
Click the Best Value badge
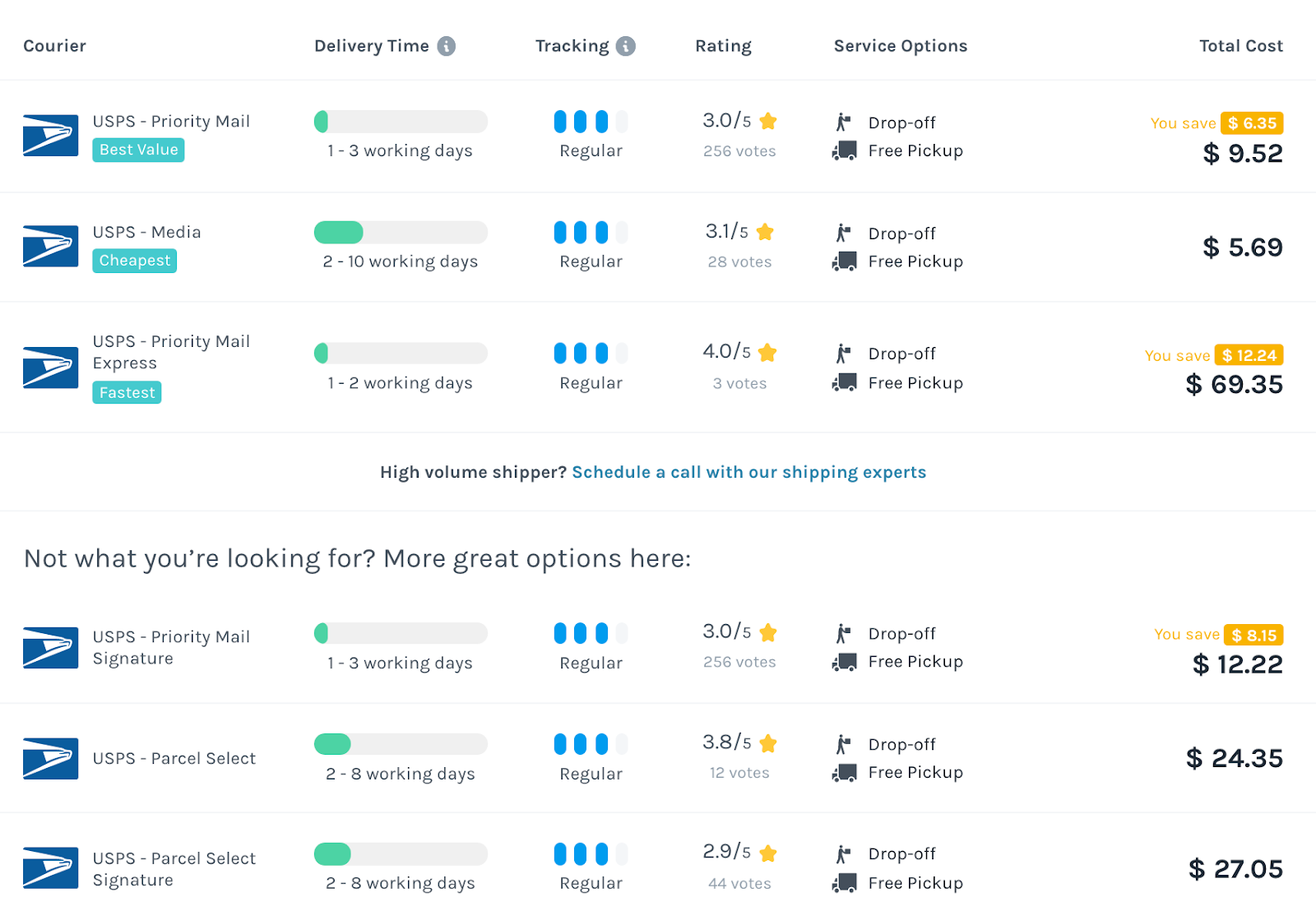(x=138, y=150)
